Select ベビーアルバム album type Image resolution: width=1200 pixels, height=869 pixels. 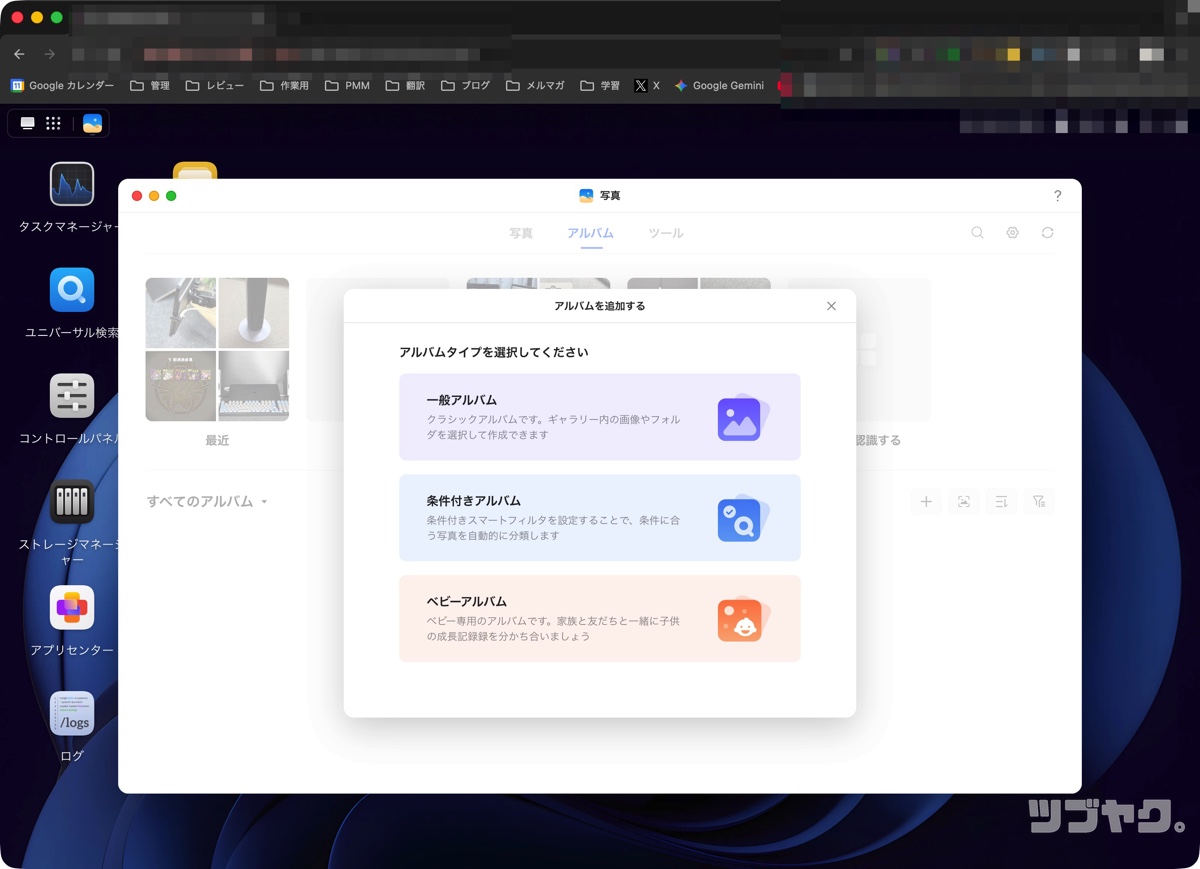[600, 619]
